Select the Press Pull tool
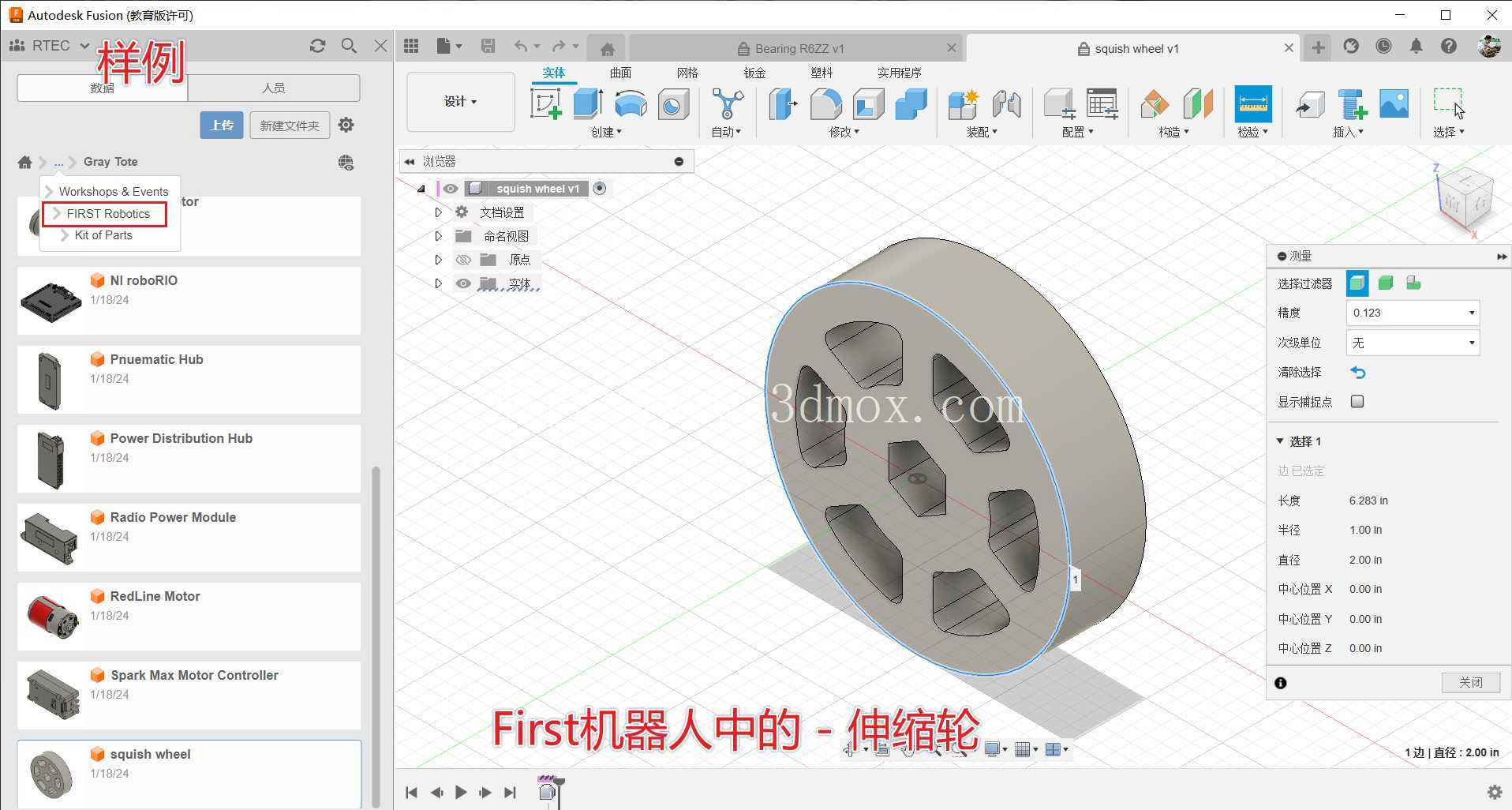The height and width of the screenshot is (810, 1512). coord(783,104)
